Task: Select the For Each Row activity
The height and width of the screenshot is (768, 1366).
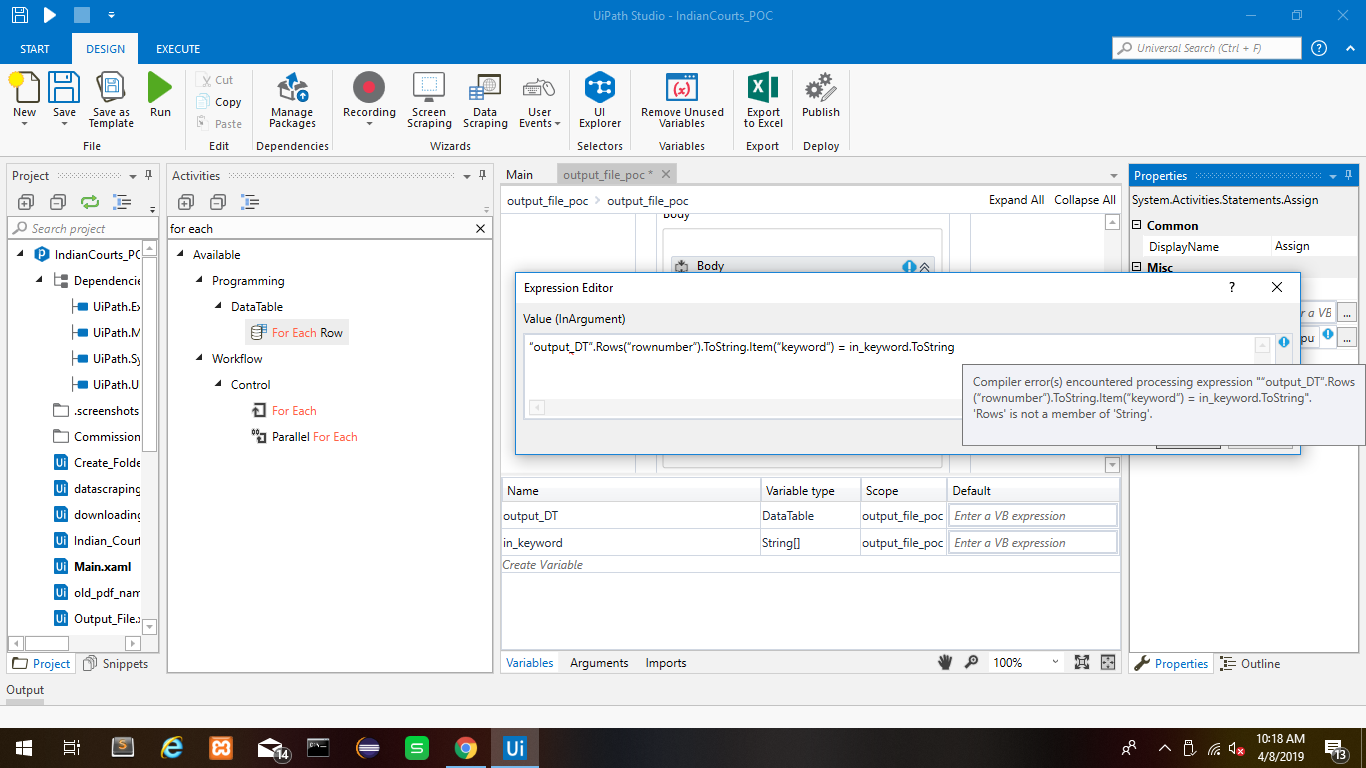Action: 307,333
